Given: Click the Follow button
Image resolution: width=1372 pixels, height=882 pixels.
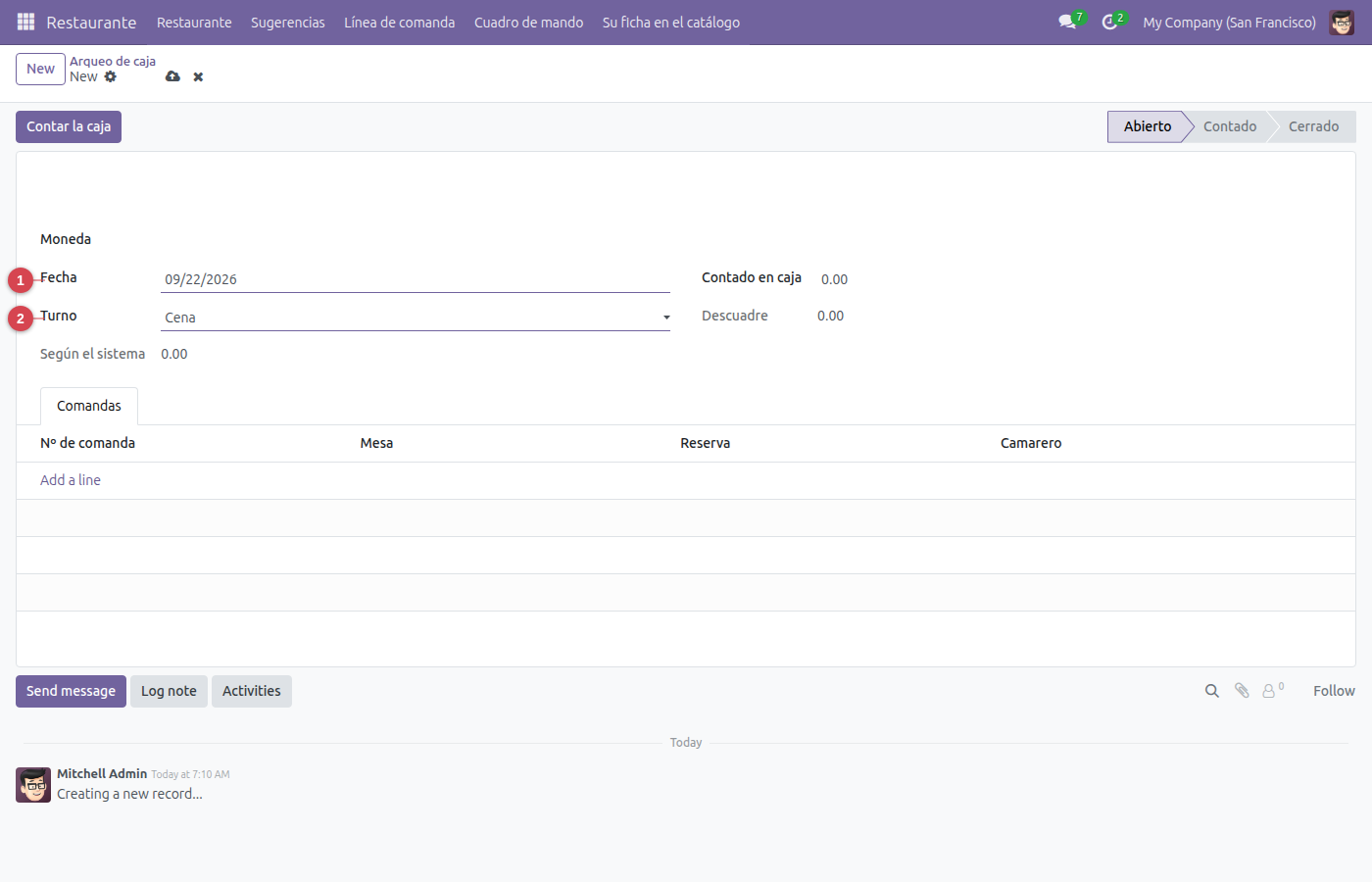Looking at the screenshot, I should tap(1334, 691).
